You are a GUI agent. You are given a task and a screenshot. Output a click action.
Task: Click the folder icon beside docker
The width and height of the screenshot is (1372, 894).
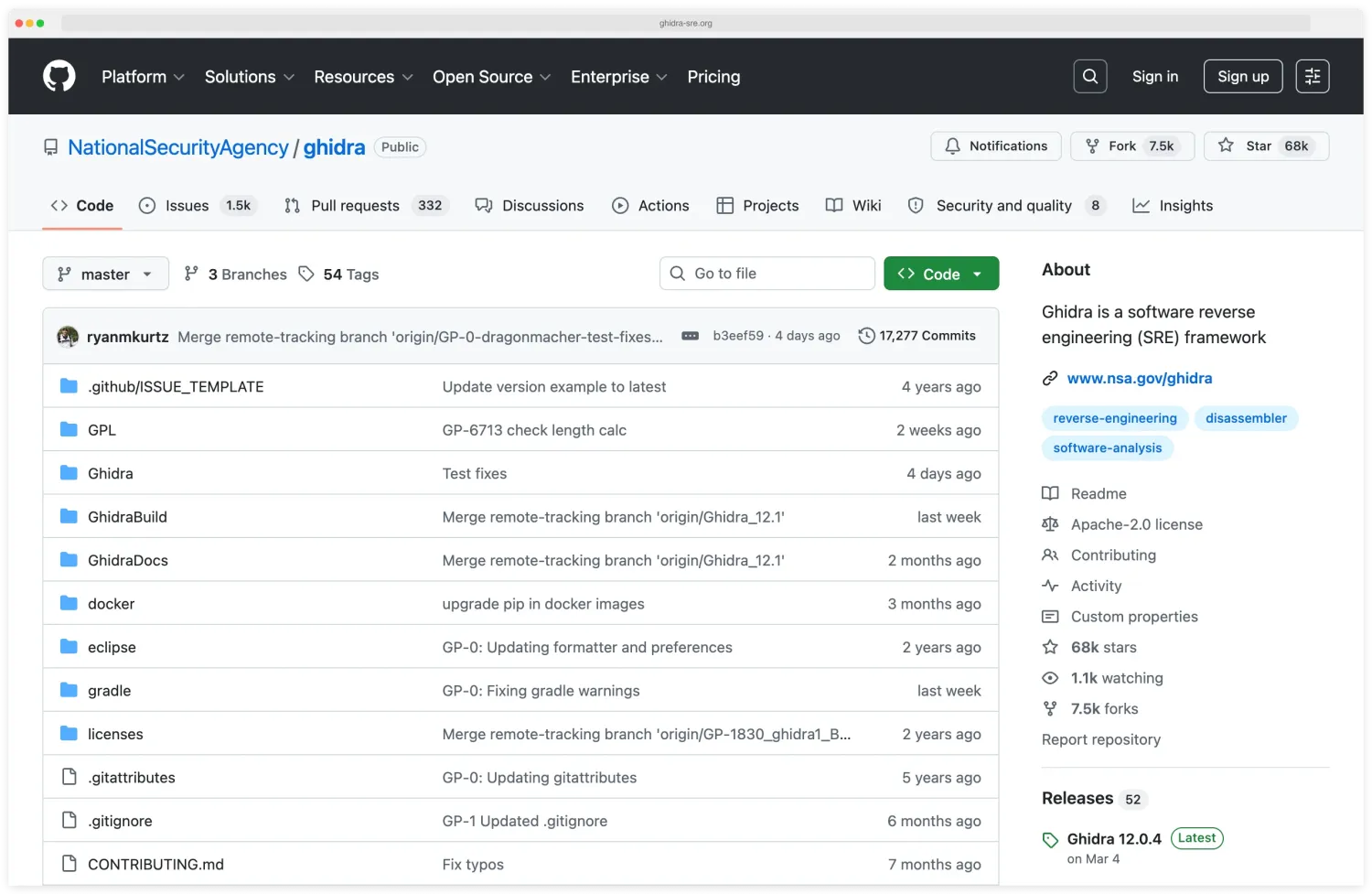pos(69,603)
